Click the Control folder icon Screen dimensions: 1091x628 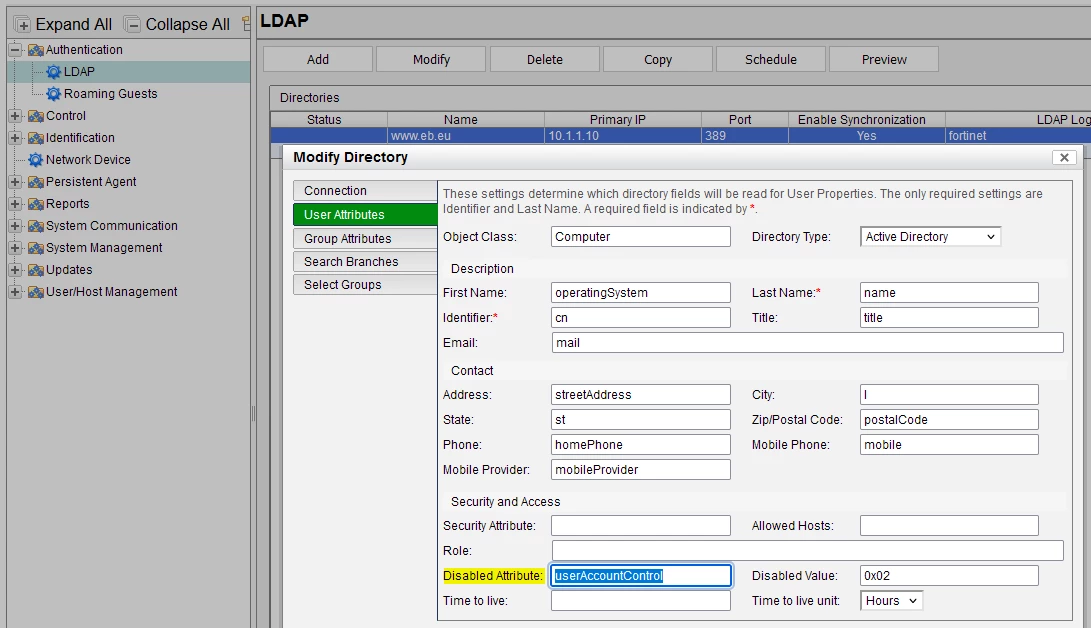click(35, 116)
